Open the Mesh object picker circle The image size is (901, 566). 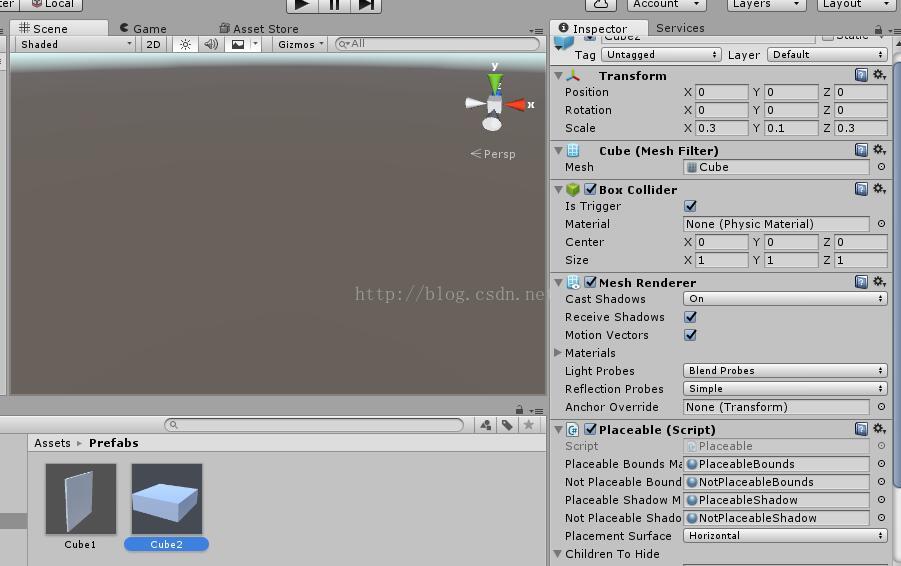point(881,167)
